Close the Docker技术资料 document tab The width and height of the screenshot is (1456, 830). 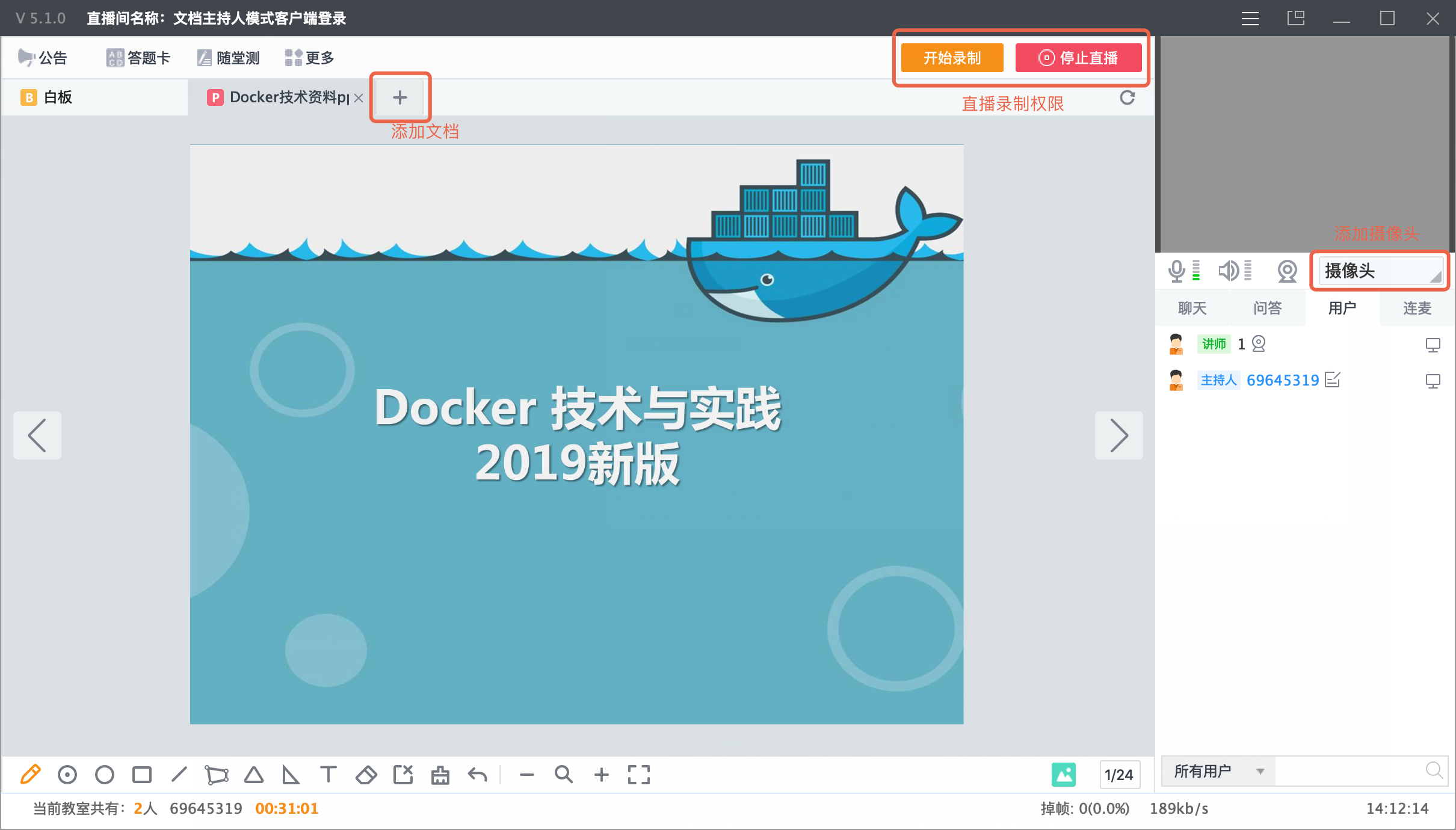click(359, 98)
